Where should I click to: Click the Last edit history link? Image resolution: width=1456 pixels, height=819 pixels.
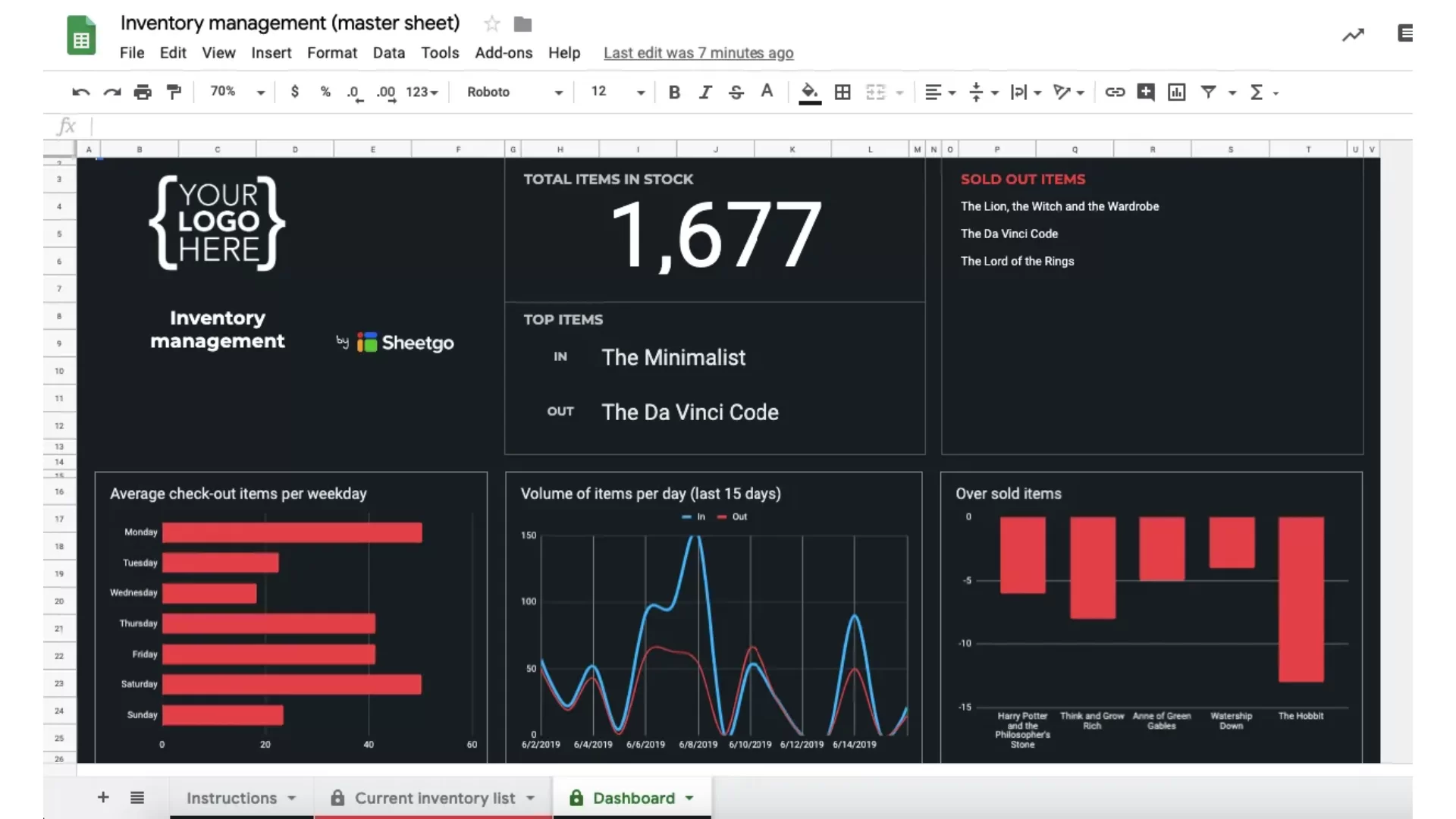pos(698,53)
